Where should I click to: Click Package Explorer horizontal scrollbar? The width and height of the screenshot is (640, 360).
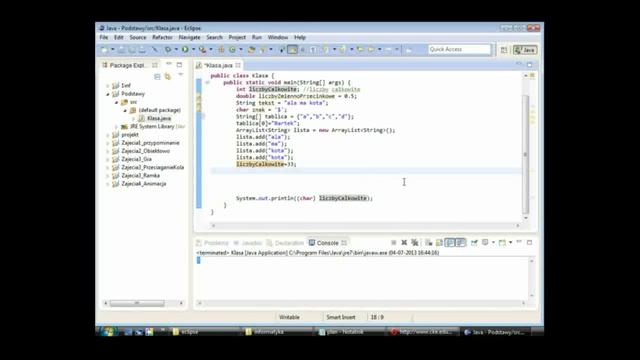137,303
